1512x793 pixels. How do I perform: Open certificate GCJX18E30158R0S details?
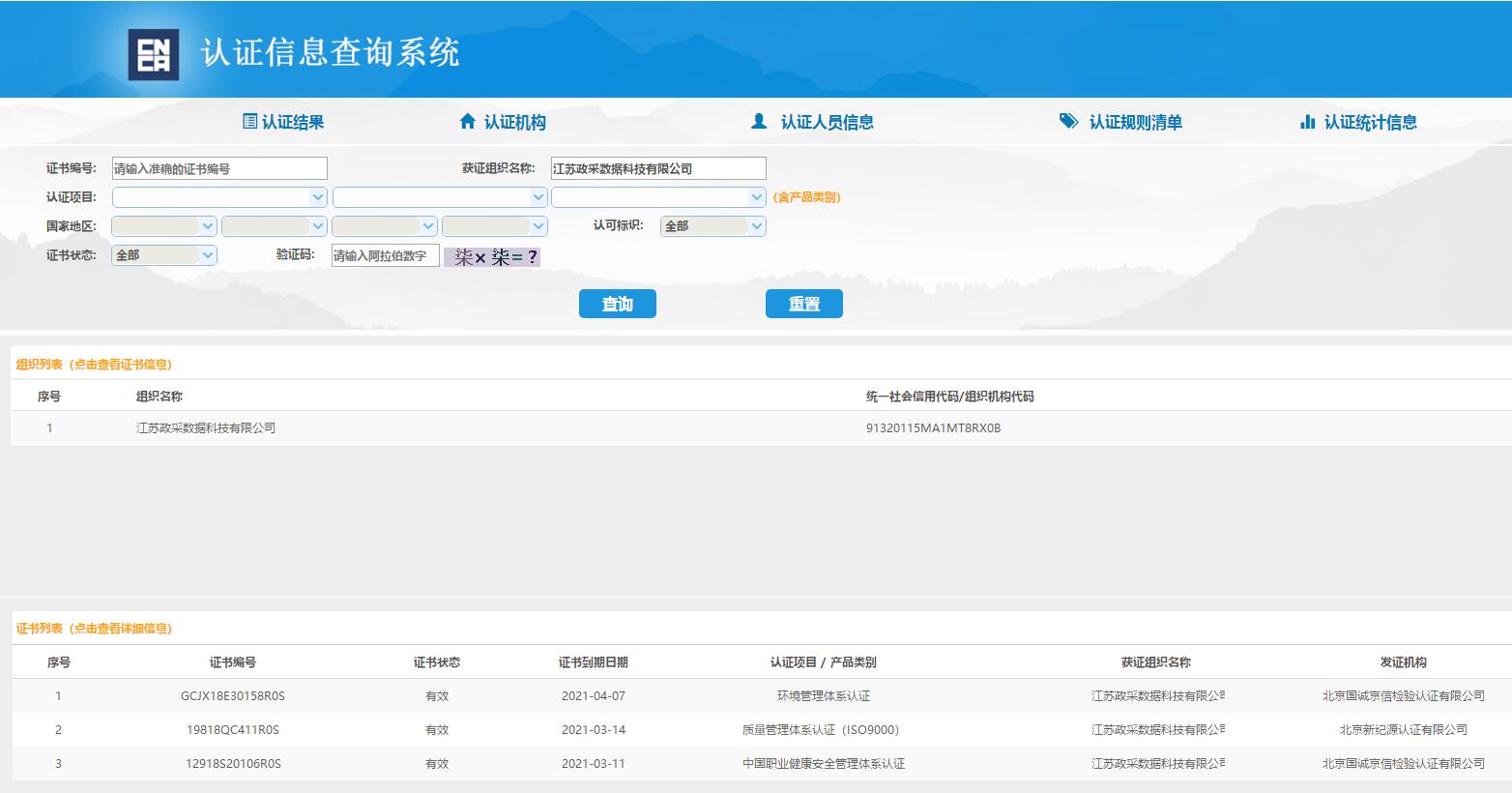(233, 696)
